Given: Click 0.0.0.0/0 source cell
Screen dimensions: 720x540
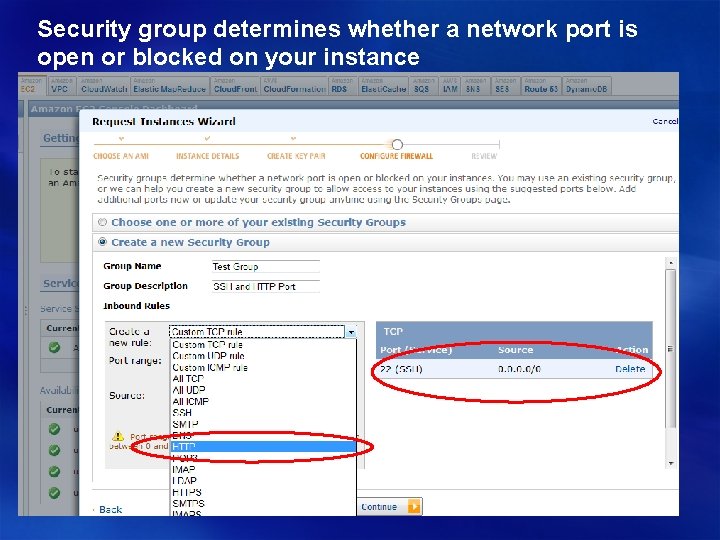Looking at the screenshot, I should coord(519,369).
